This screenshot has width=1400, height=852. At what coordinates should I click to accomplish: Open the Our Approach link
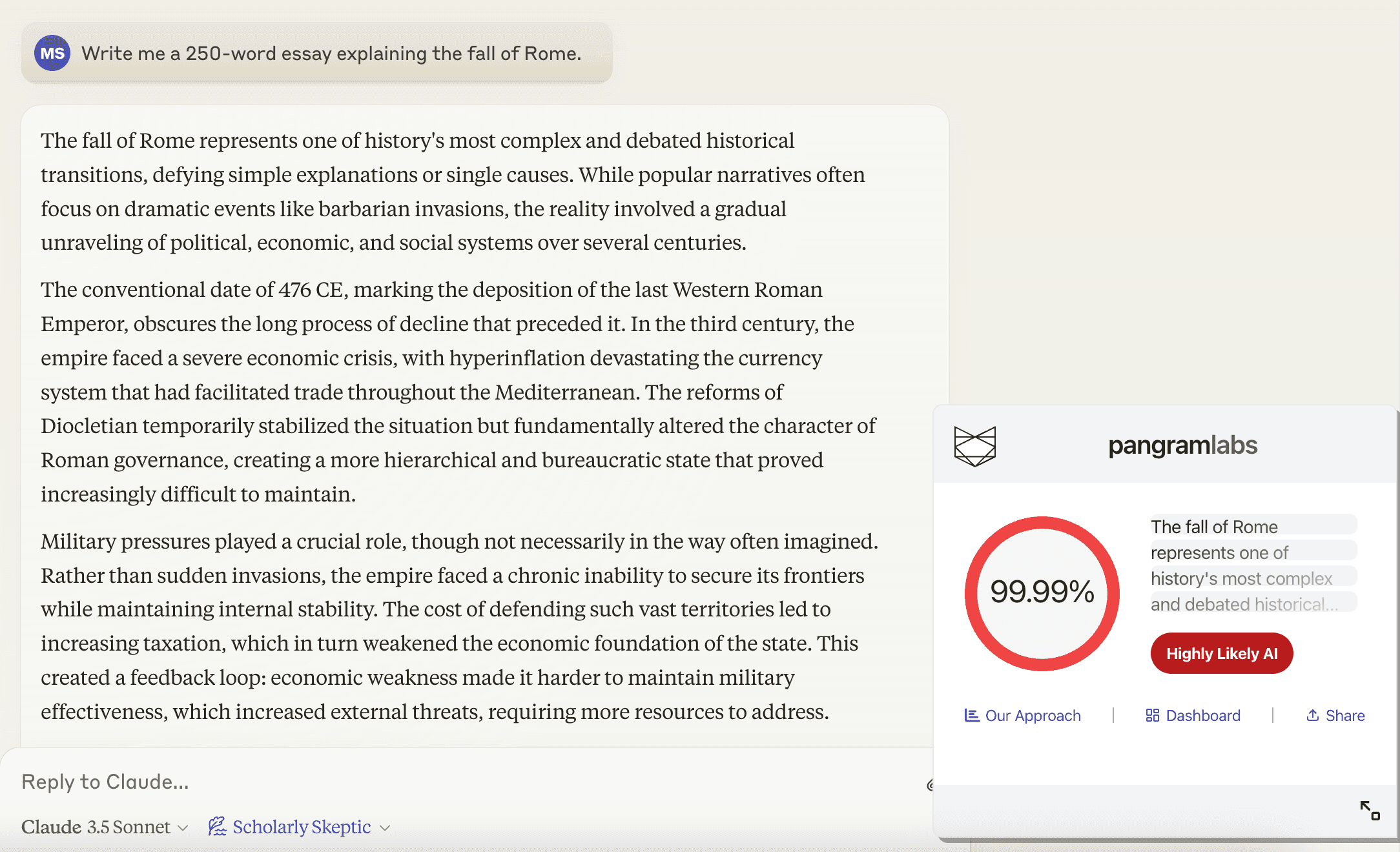click(1033, 715)
